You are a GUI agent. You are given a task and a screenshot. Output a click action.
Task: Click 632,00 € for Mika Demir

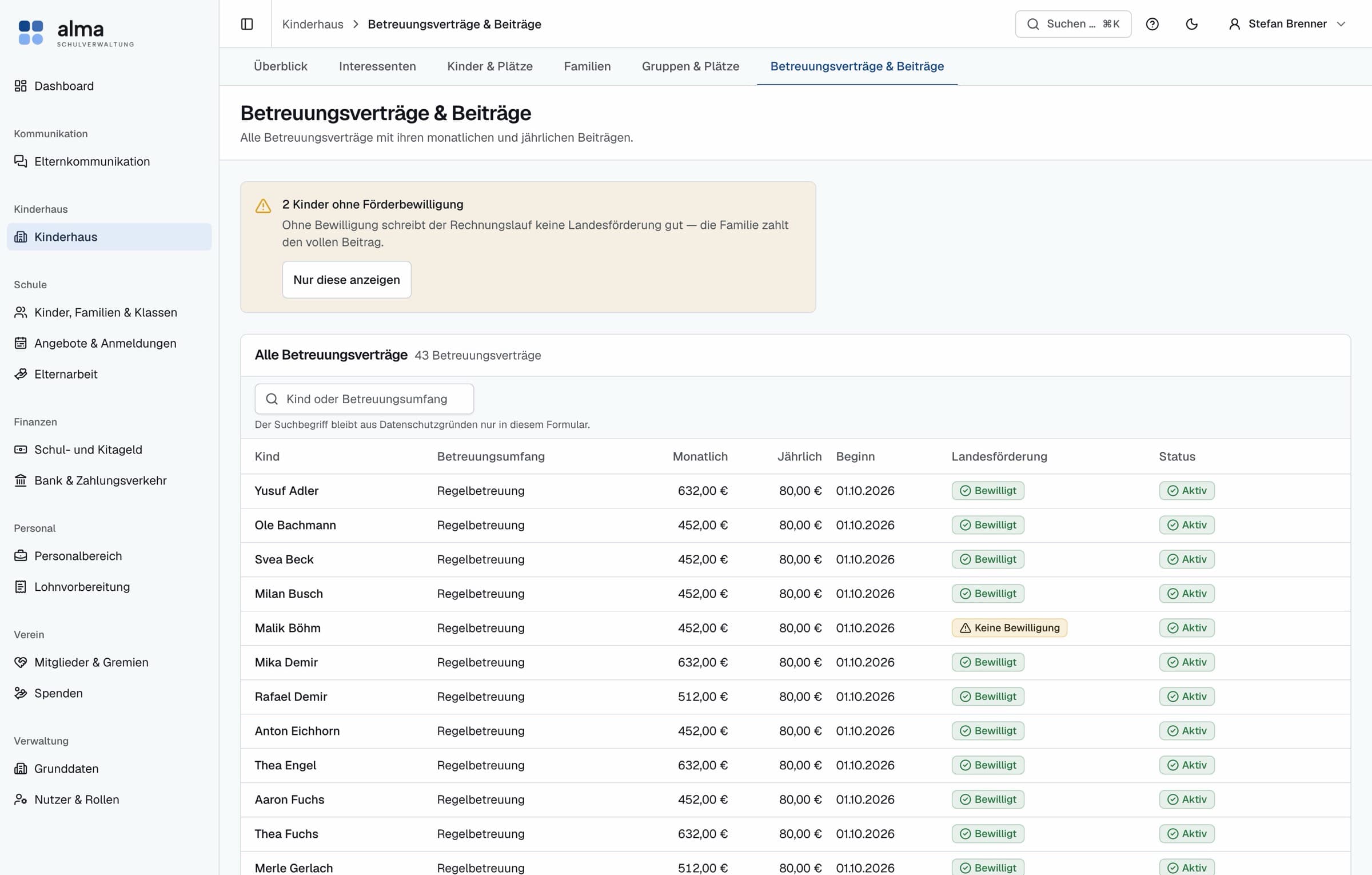[703, 662]
